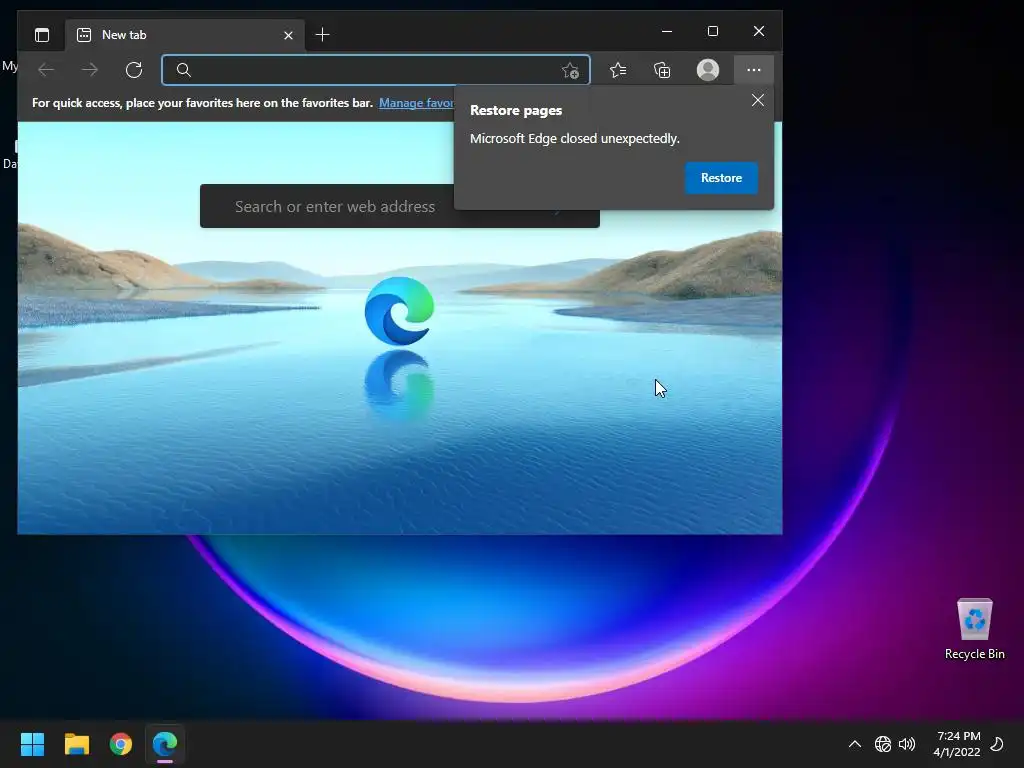Click the Manage favorites link

coord(417,103)
